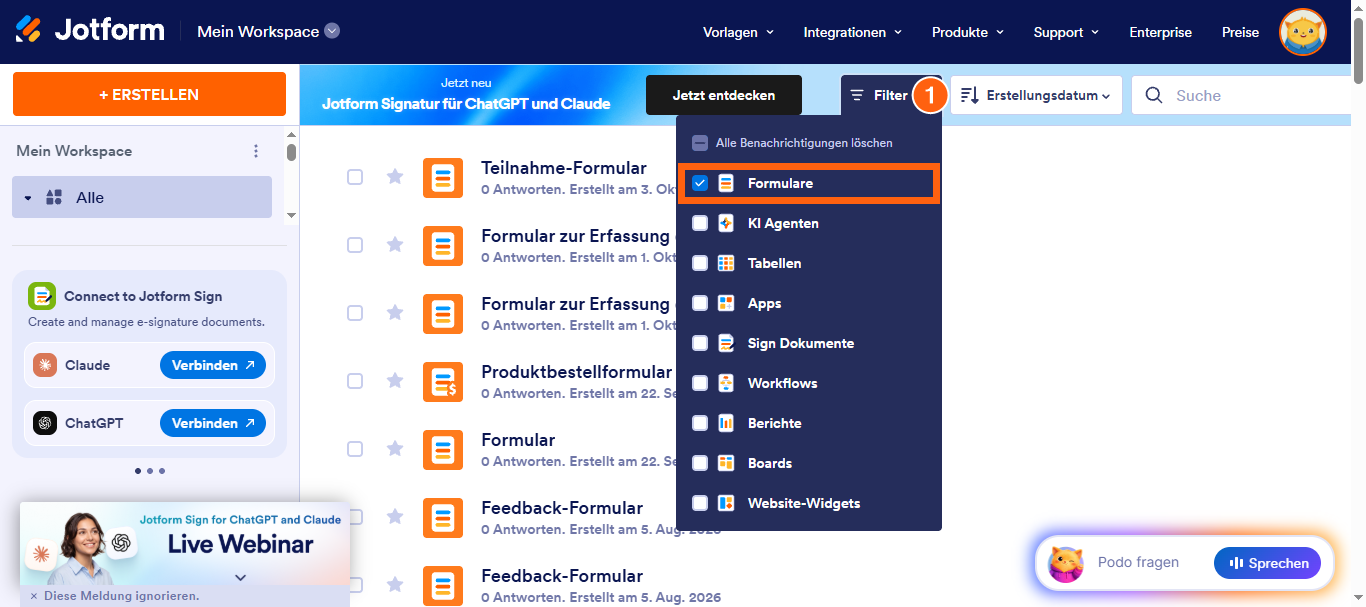Click the Live Webinar banner image
Screen dimensions: 1366x607
click(x=185, y=543)
